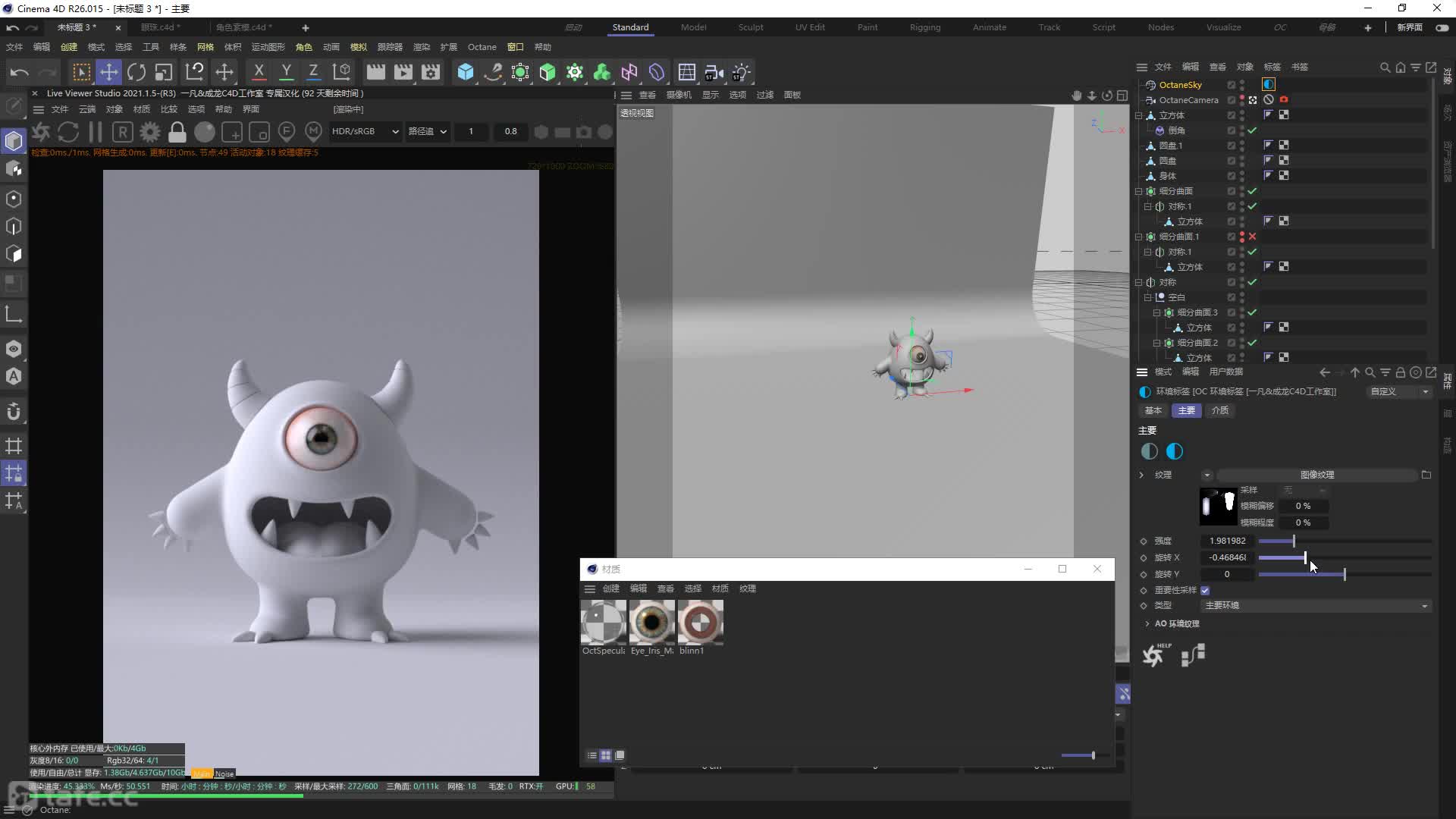This screenshot has height=819, width=1456.
Task: Click the Octane HELP logo in attributes
Action: (x=1156, y=654)
